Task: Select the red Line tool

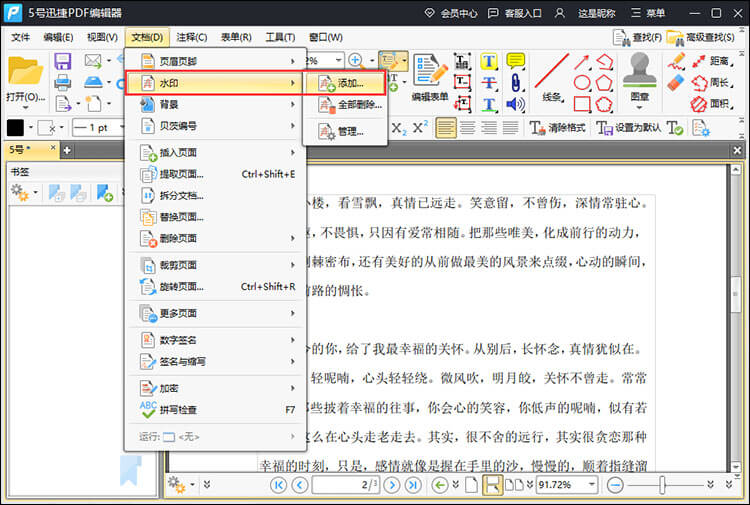Action: coord(551,71)
